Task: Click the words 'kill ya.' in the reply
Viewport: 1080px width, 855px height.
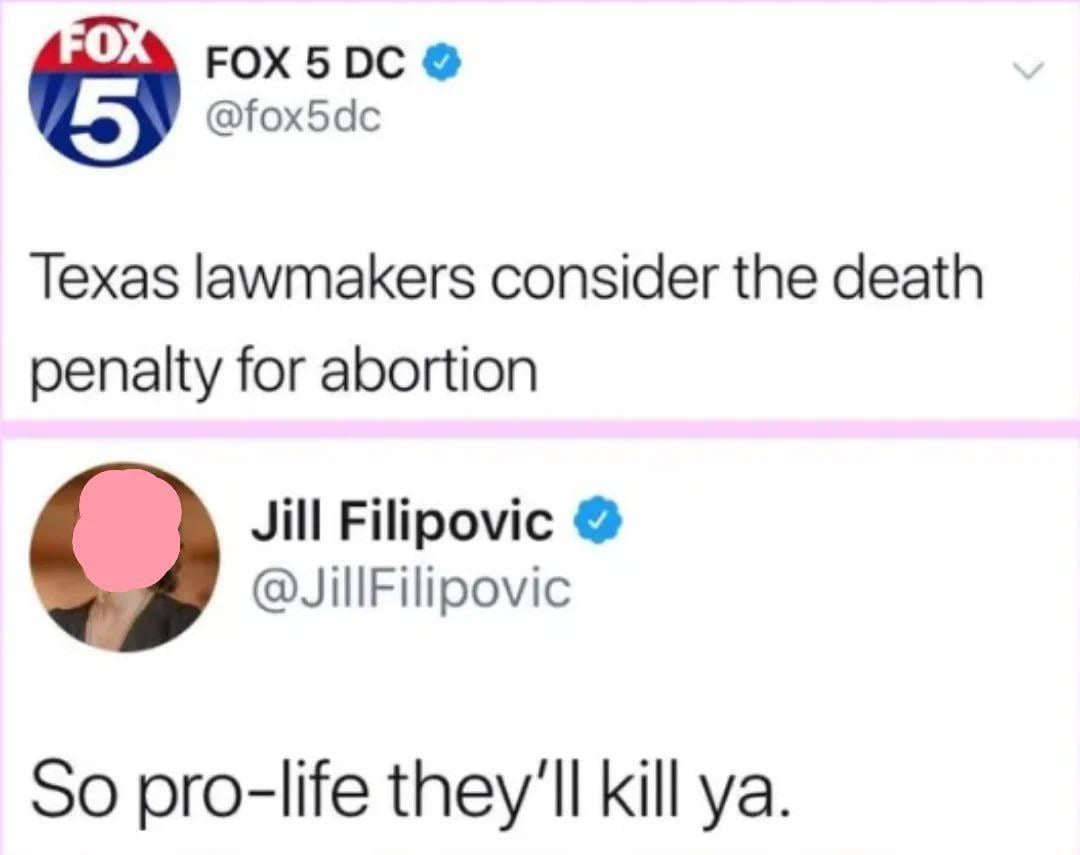Action: 697,792
